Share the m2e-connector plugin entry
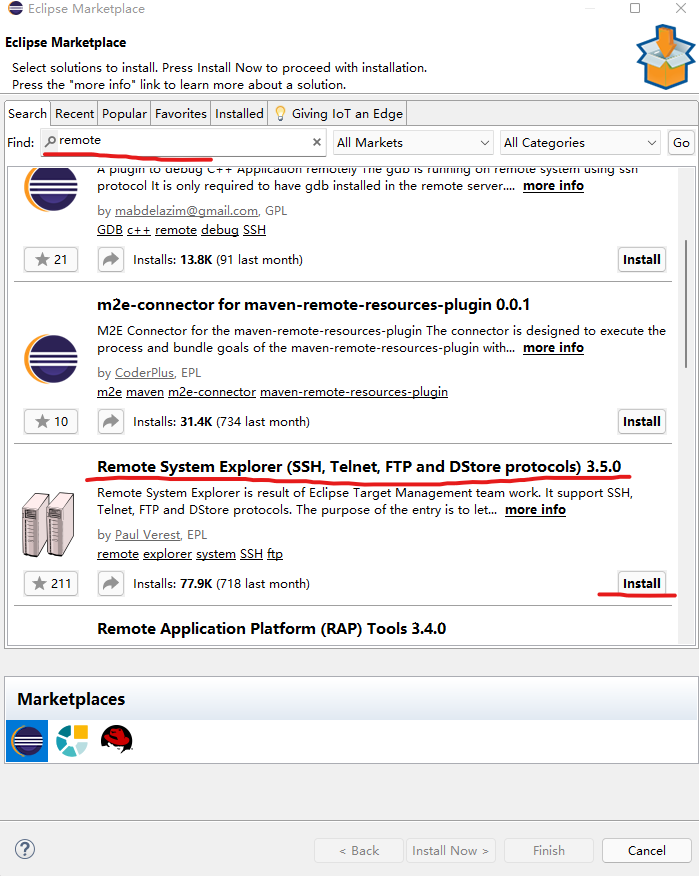Image resolution: width=699 pixels, height=876 pixels. click(111, 421)
